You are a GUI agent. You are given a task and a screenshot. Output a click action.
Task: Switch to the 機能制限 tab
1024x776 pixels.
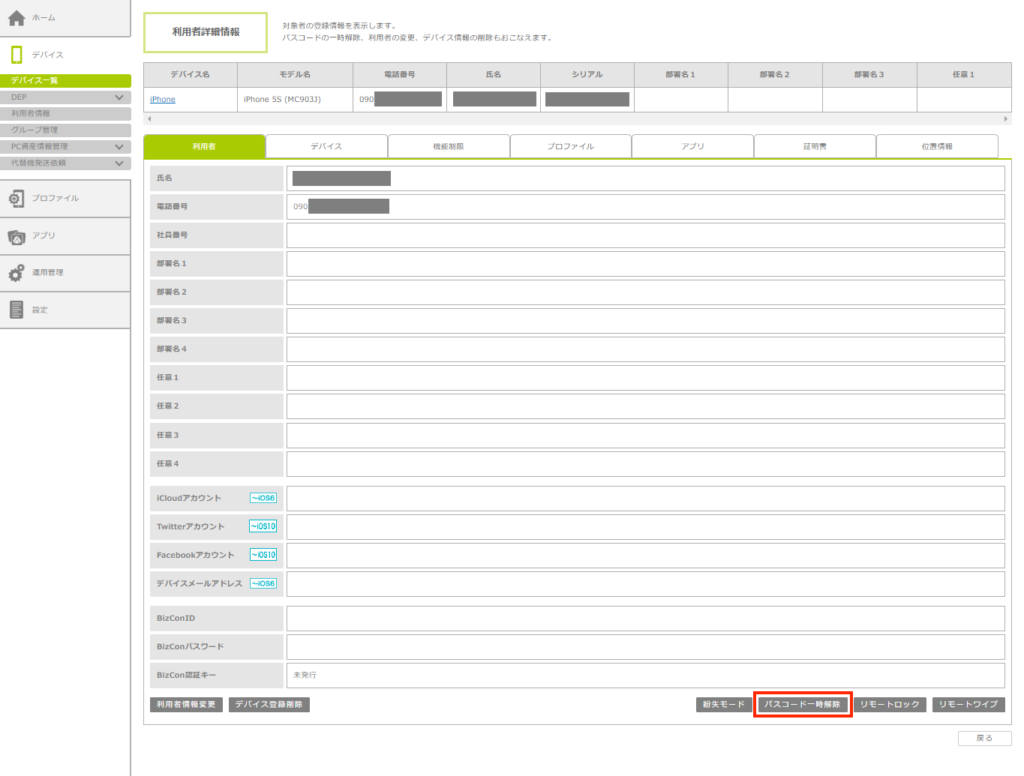point(448,146)
